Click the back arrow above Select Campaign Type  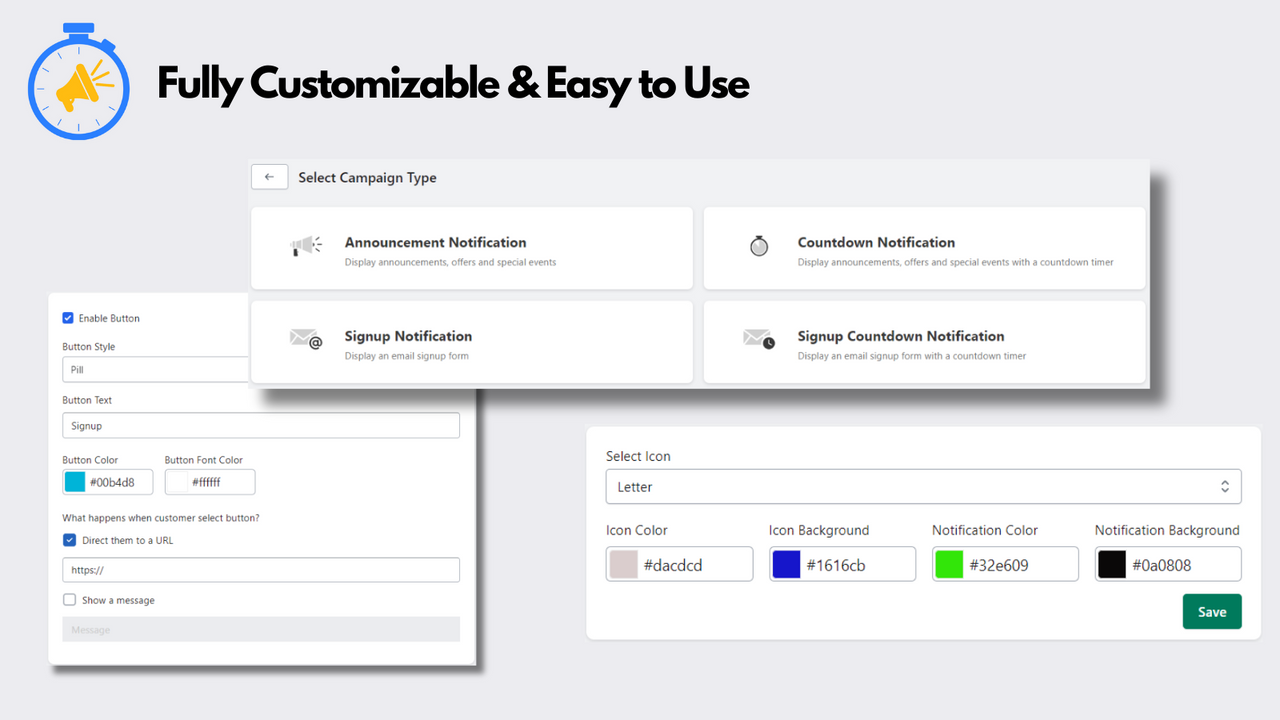pos(269,176)
